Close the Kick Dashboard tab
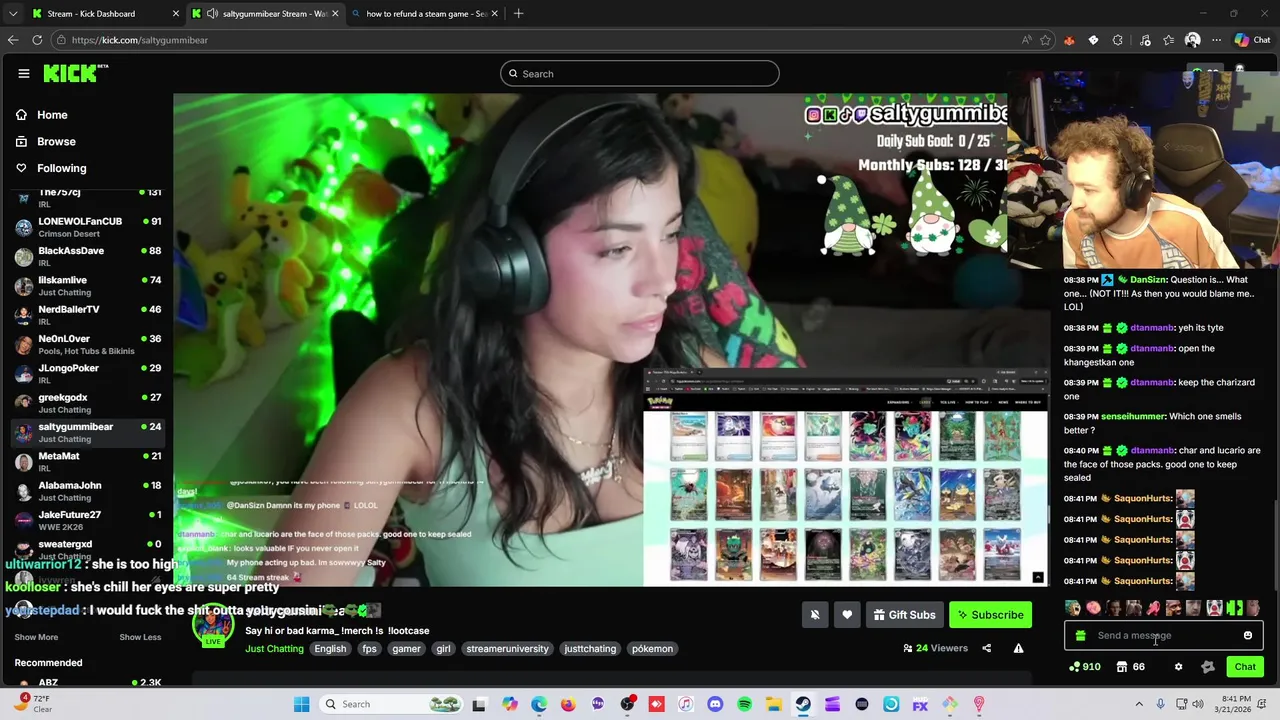The height and width of the screenshot is (720, 1280). click(176, 14)
